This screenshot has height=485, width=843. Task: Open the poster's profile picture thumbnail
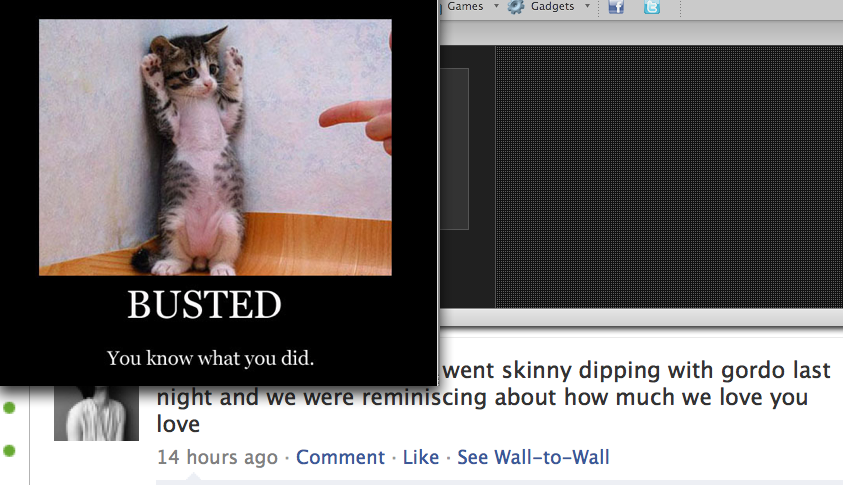coord(96,413)
